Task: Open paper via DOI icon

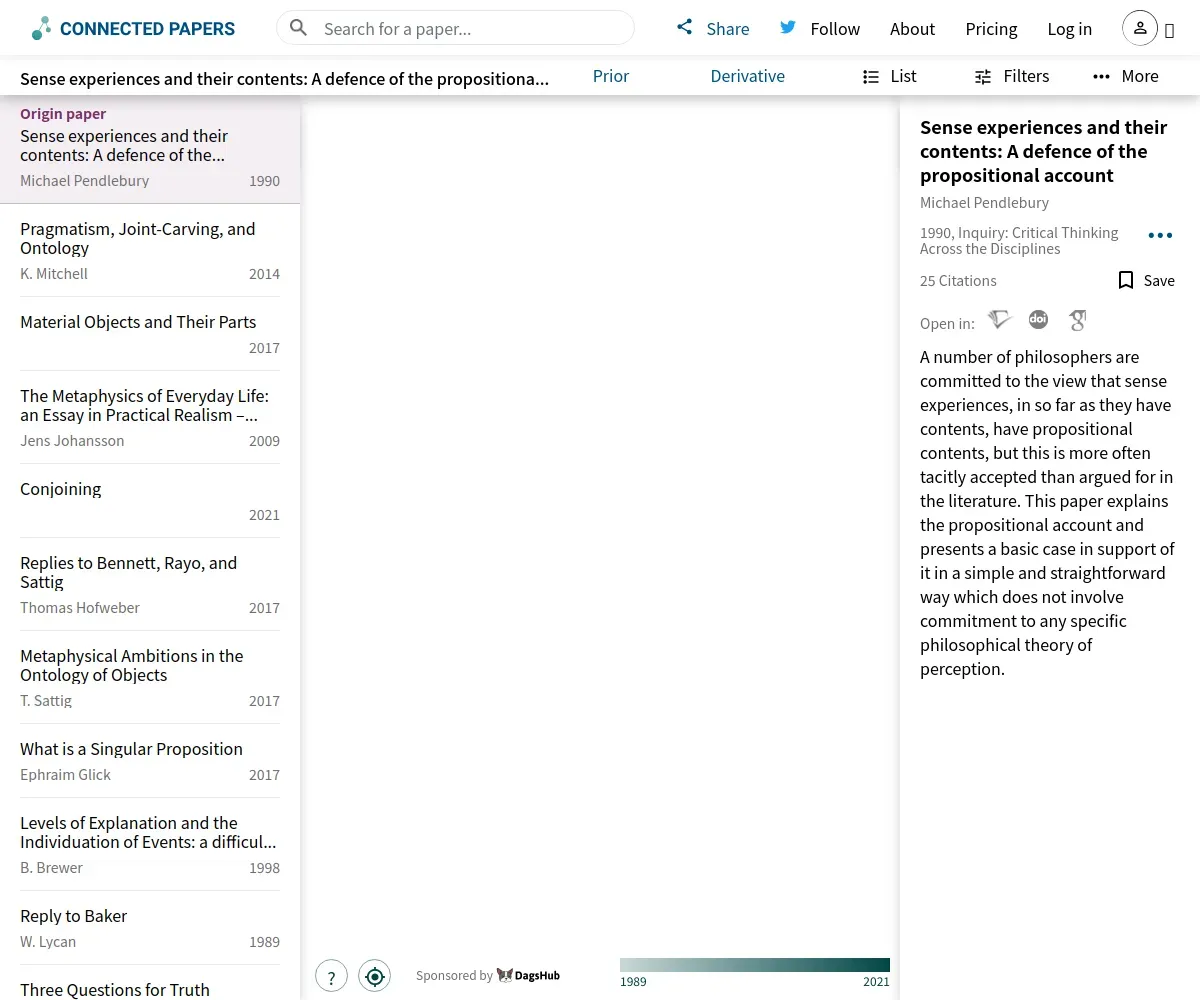Action: (1038, 320)
